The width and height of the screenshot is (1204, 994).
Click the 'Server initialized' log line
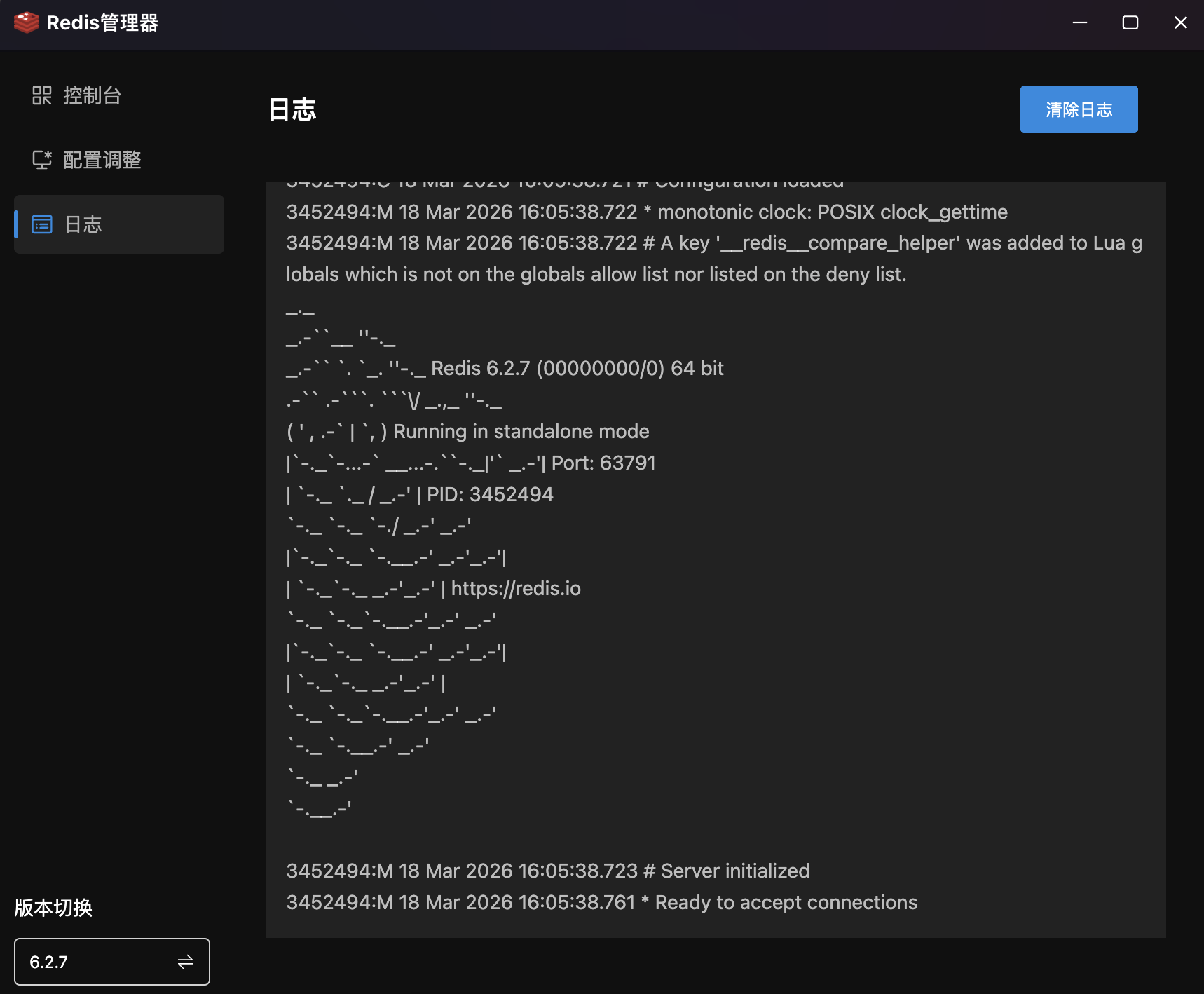tap(548, 871)
